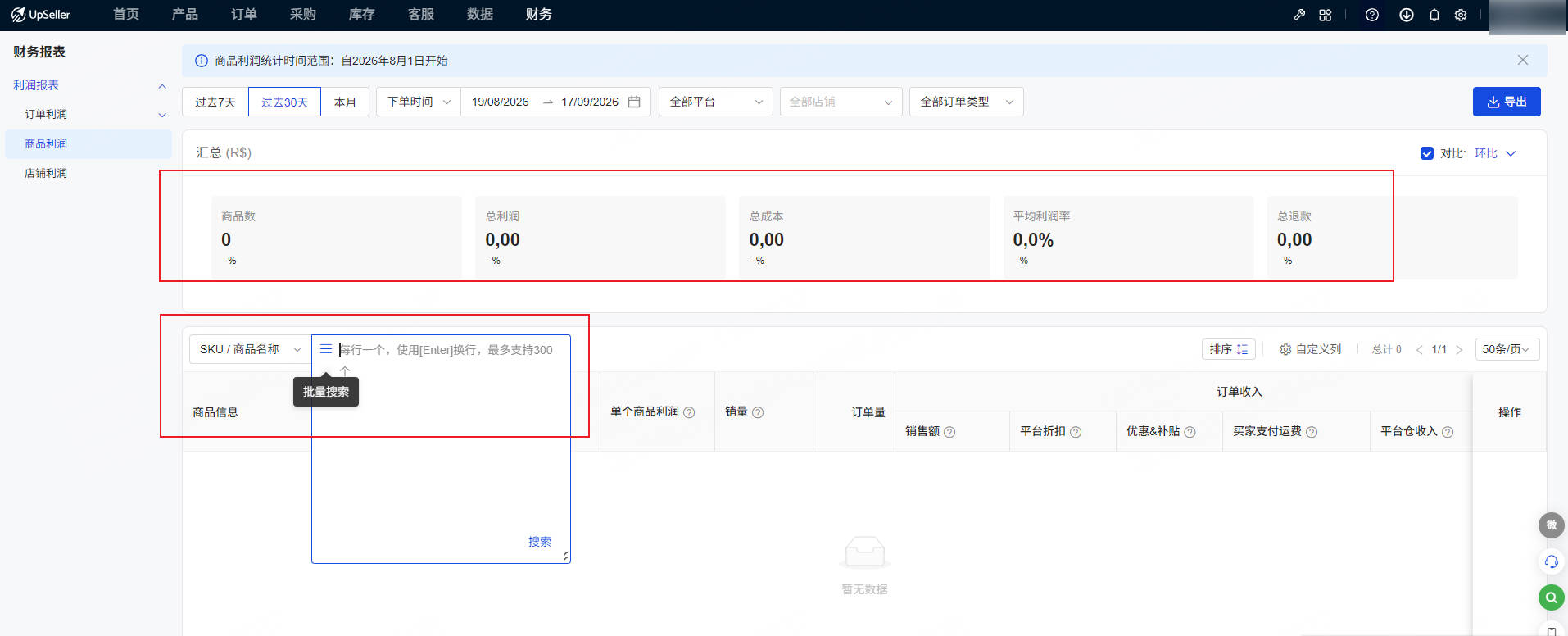
Task: Open the settings gear in the top bar
Action: tap(1461, 15)
